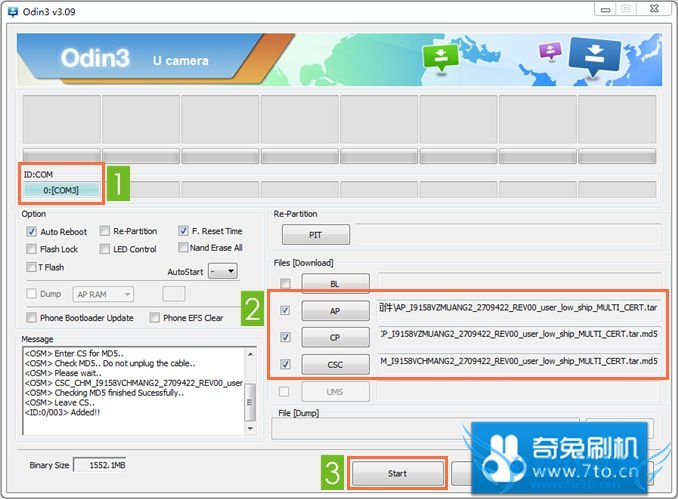Click the CSC file path field
This screenshot has width=678, height=499.
pyautogui.click(x=520, y=362)
